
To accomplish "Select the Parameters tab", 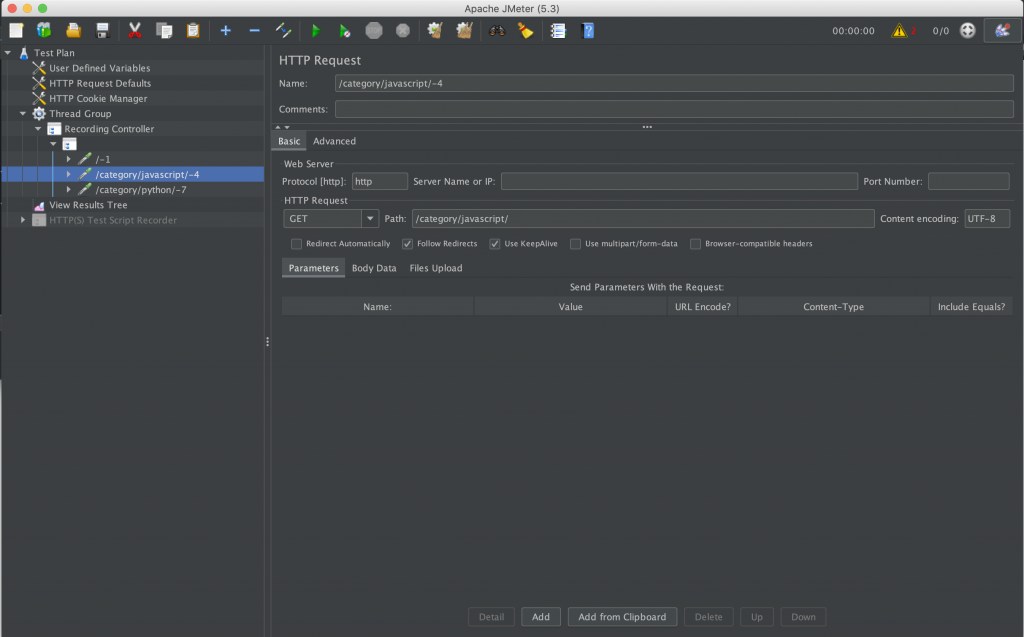I will 313,268.
